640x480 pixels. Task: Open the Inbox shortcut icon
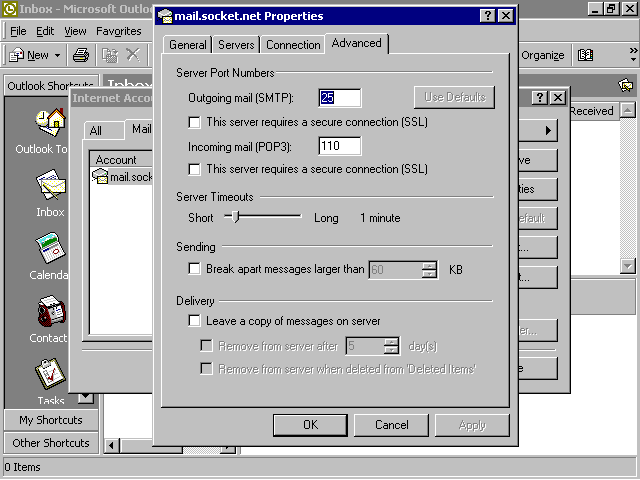[x=50, y=185]
